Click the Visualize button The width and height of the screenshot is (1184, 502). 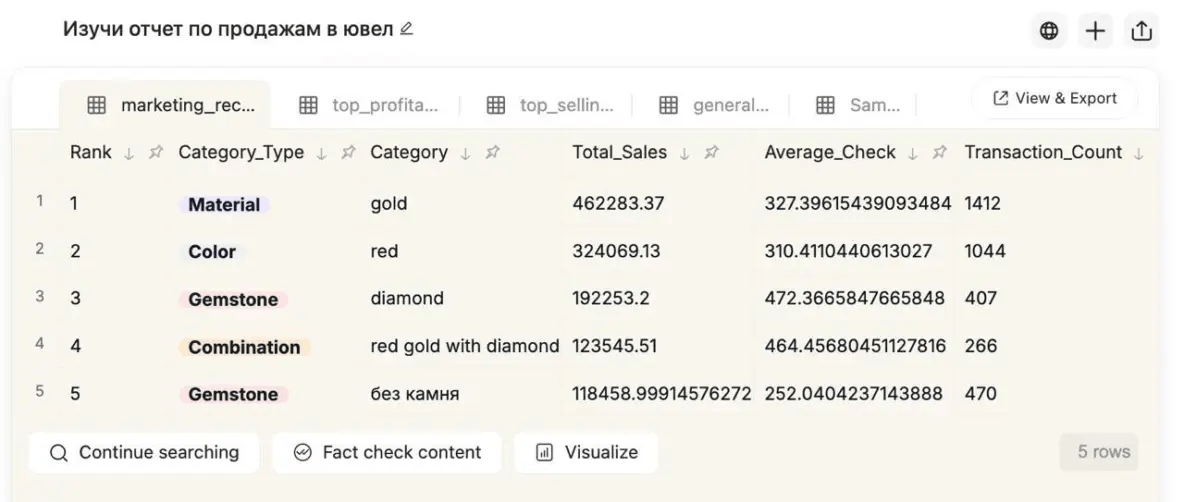tap(586, 452)
